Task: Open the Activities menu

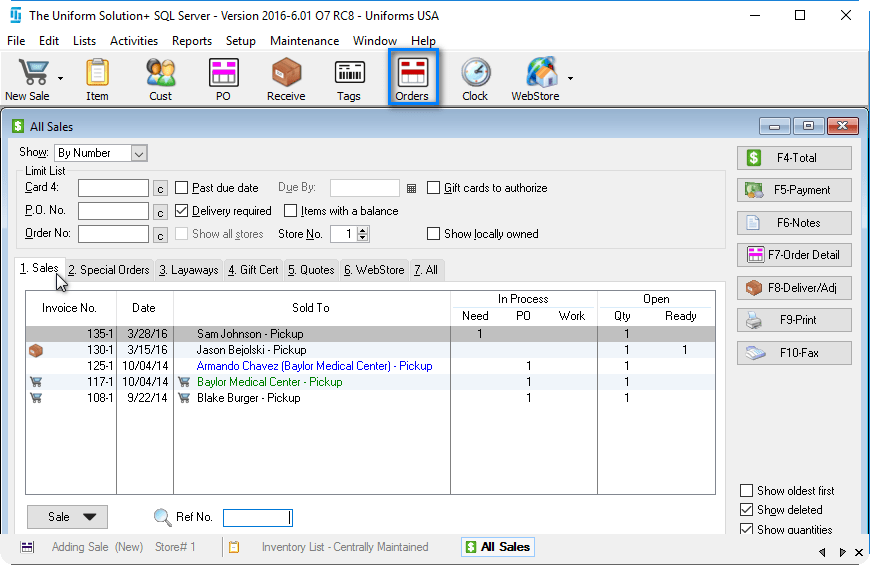Action: tap(134, 41)
